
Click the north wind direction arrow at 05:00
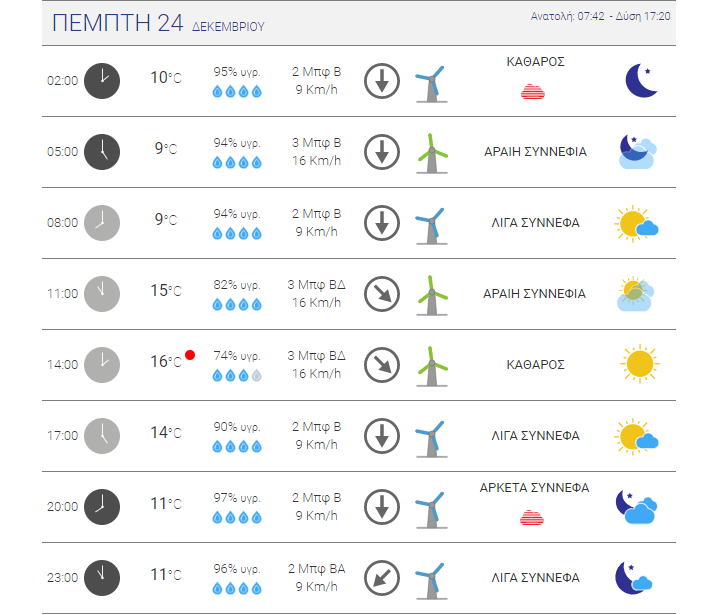tap(382, 152)
